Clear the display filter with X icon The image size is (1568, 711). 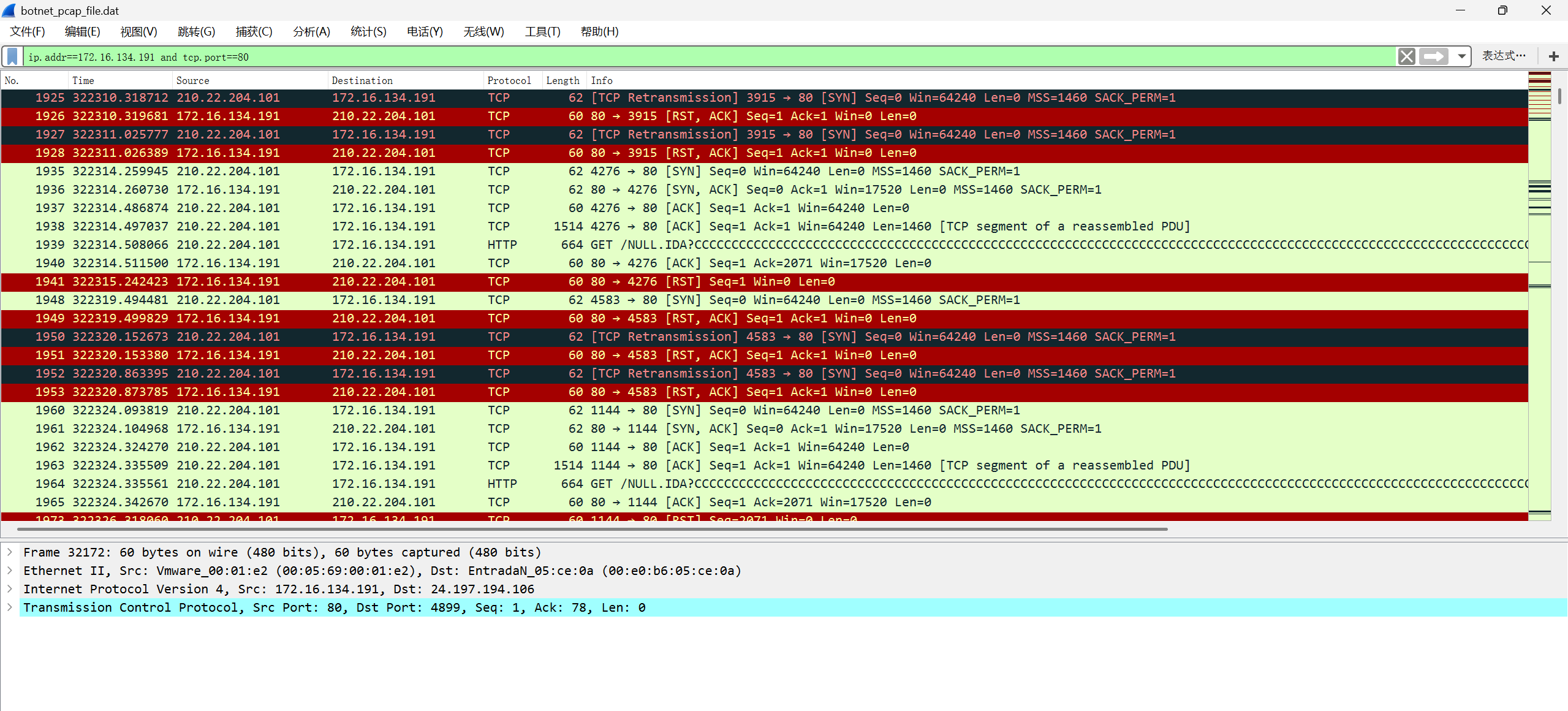coord(1406,57)
